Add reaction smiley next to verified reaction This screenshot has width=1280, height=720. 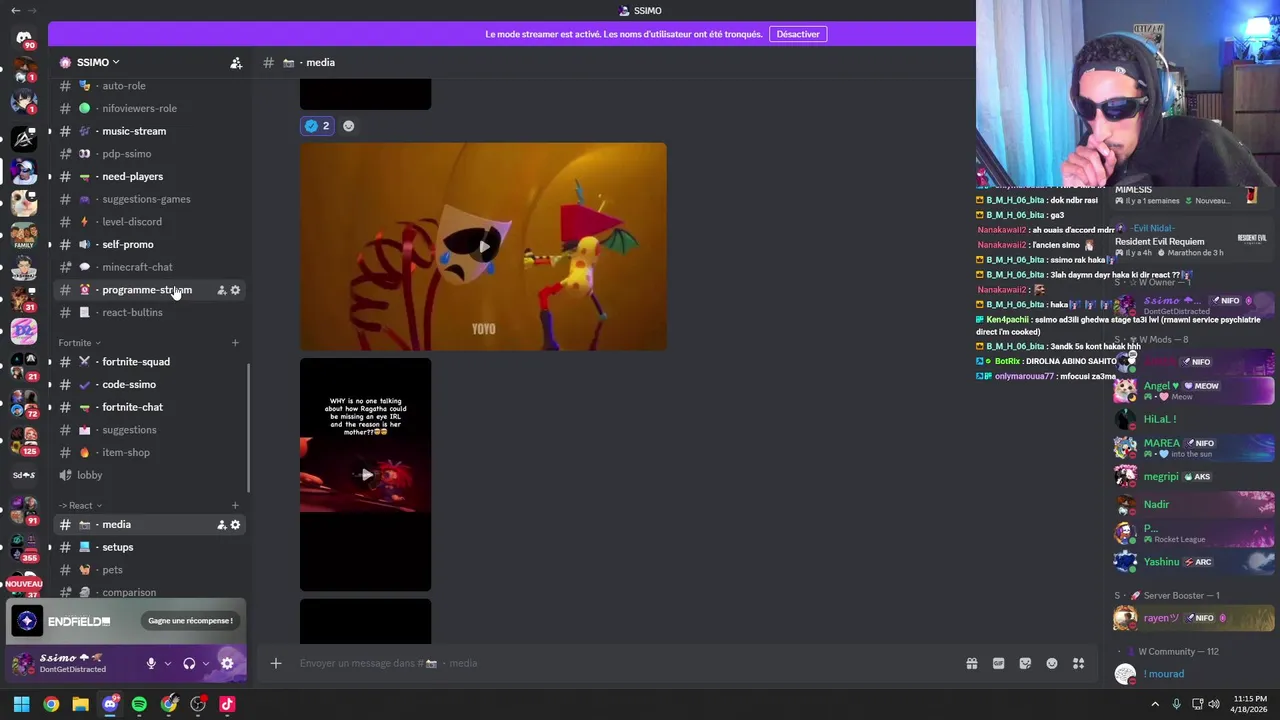pos(348,126)
